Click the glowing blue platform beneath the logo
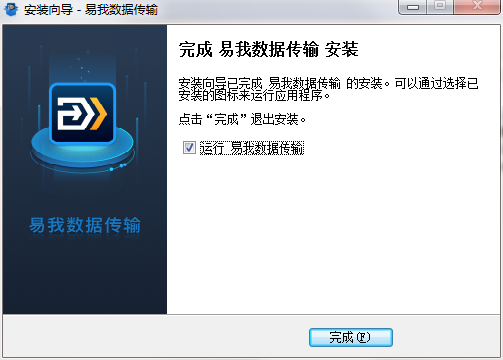503x360 pixels. coord(83,150)
